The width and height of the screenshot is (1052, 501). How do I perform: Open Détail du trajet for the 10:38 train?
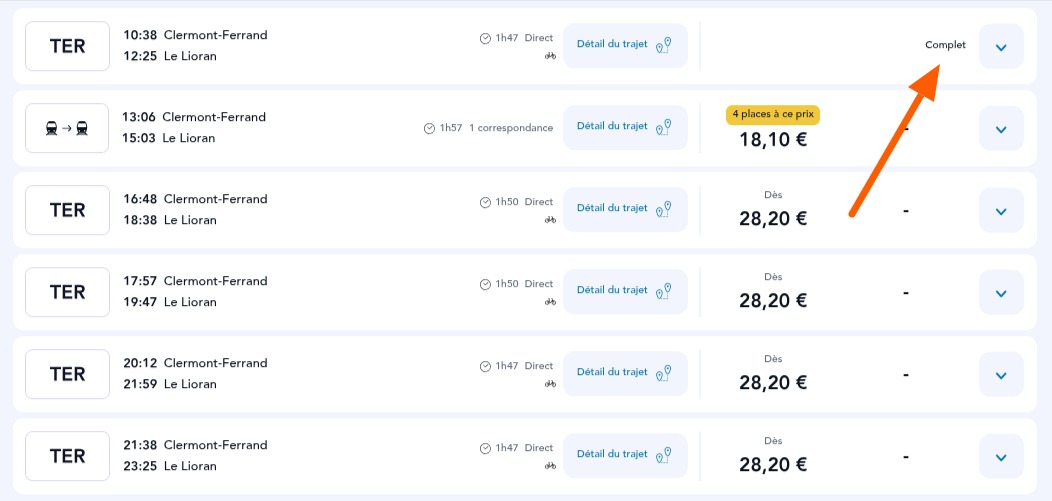(x=625, y=46)
